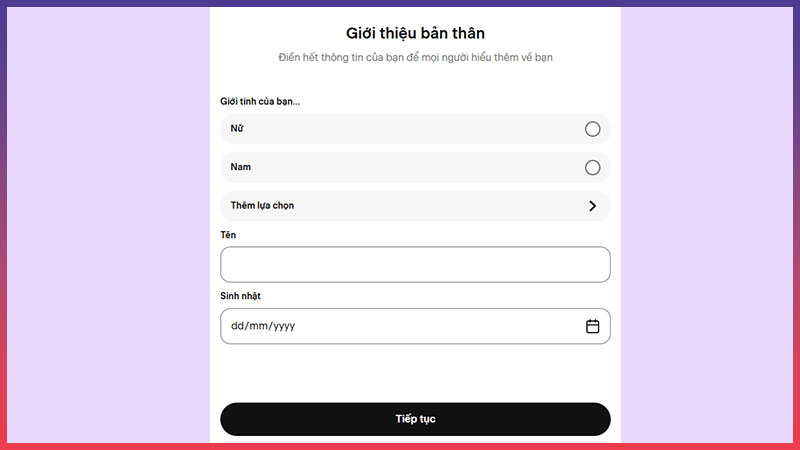Click empty white space above Tiếp tục

pyautogui.click(x=415, y=373)
